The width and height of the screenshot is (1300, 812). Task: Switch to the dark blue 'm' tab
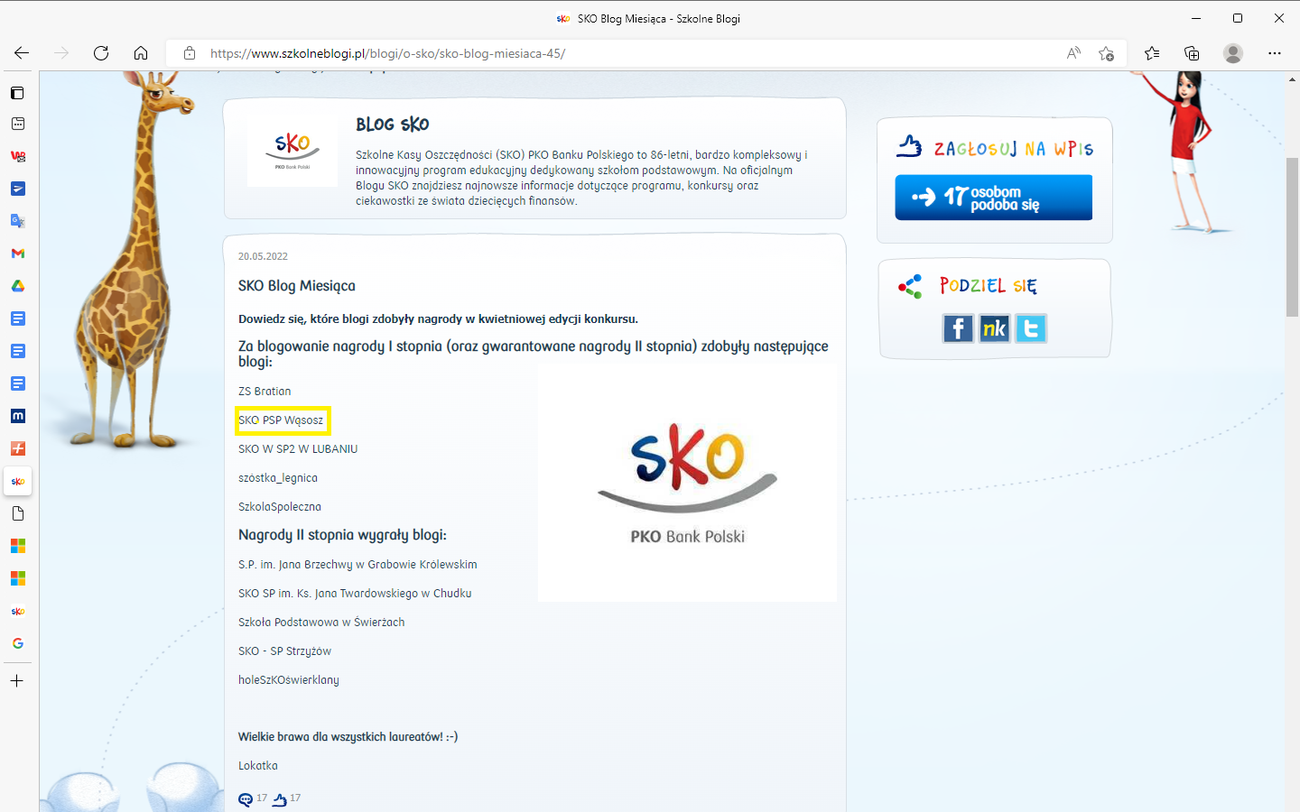click(17, 416)
